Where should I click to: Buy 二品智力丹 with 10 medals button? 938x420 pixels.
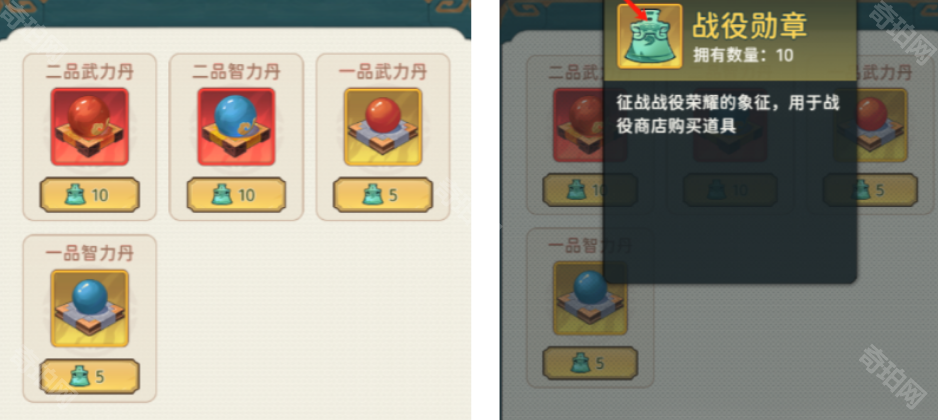(236, 195)
